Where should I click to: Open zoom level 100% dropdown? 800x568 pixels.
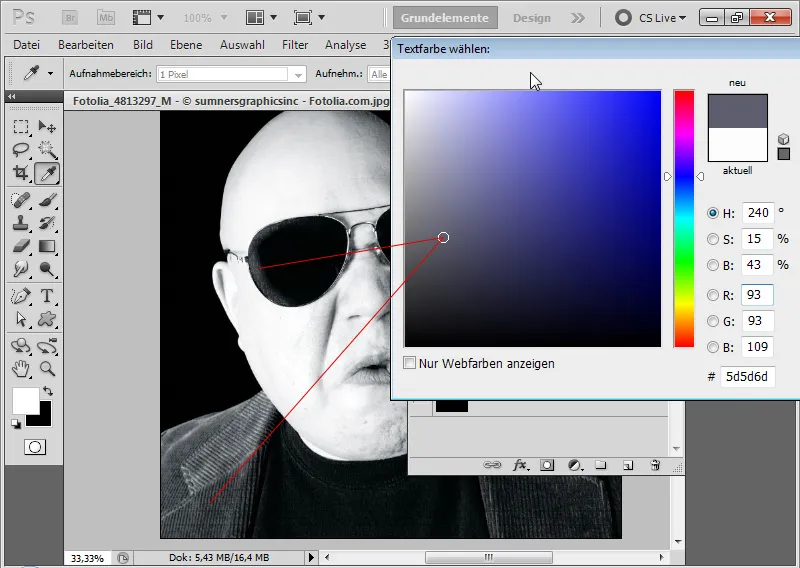click(223, 18)
